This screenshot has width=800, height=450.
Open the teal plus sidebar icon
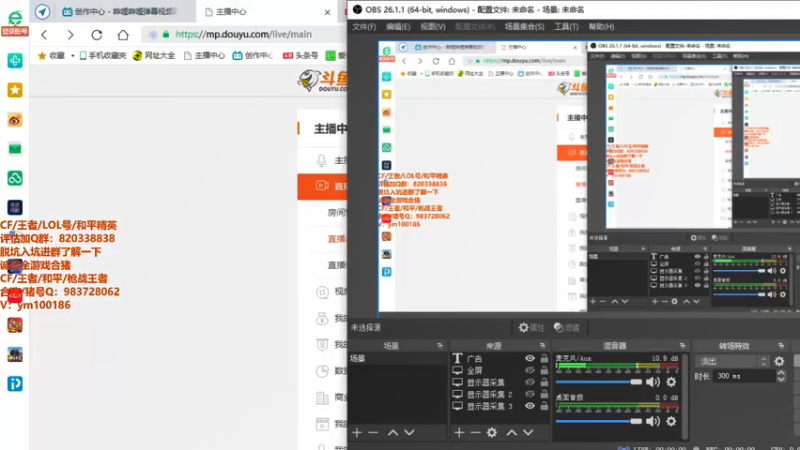coord(15,61)
